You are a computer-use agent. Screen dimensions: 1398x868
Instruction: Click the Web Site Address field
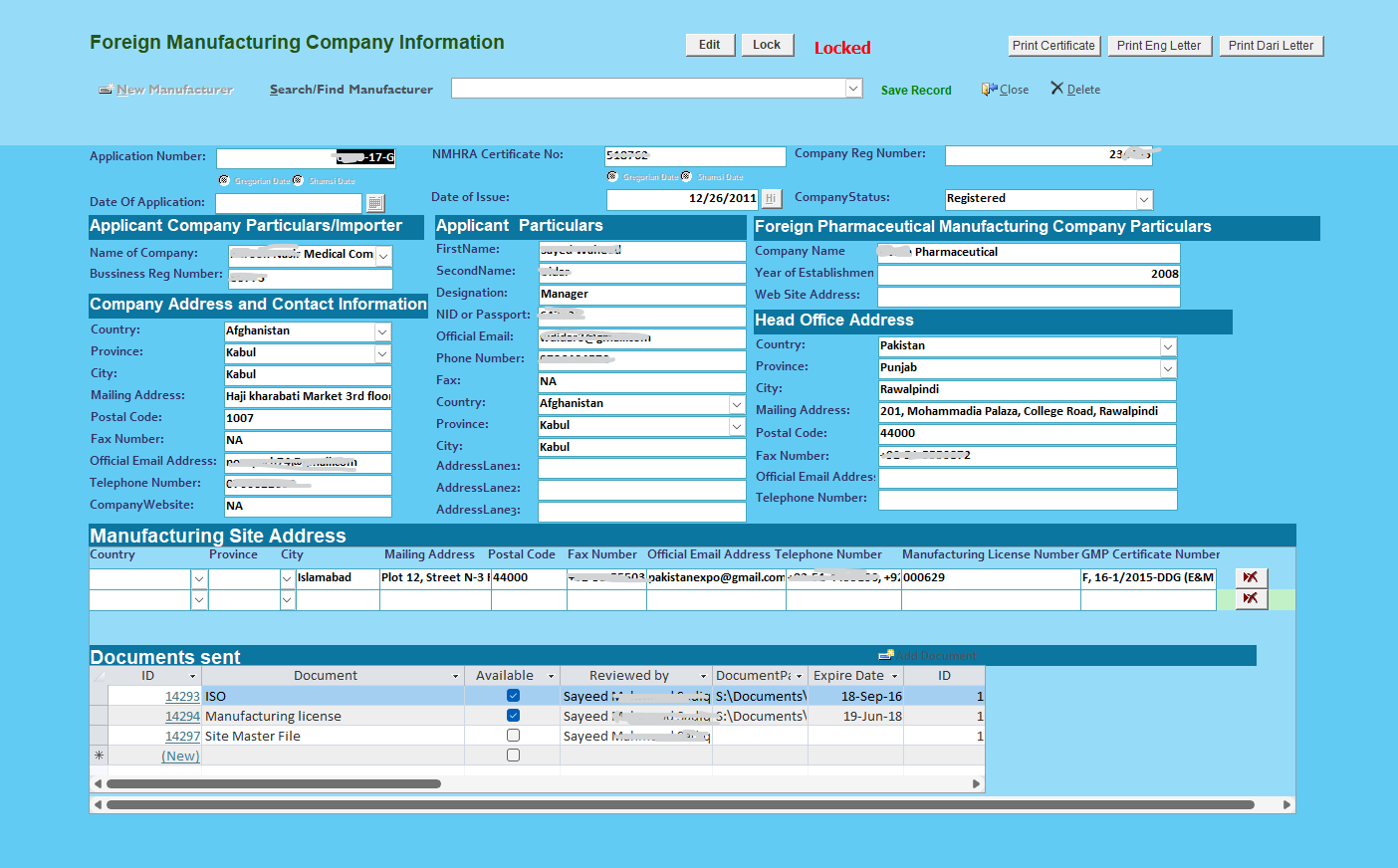(x=1028, y=296)
